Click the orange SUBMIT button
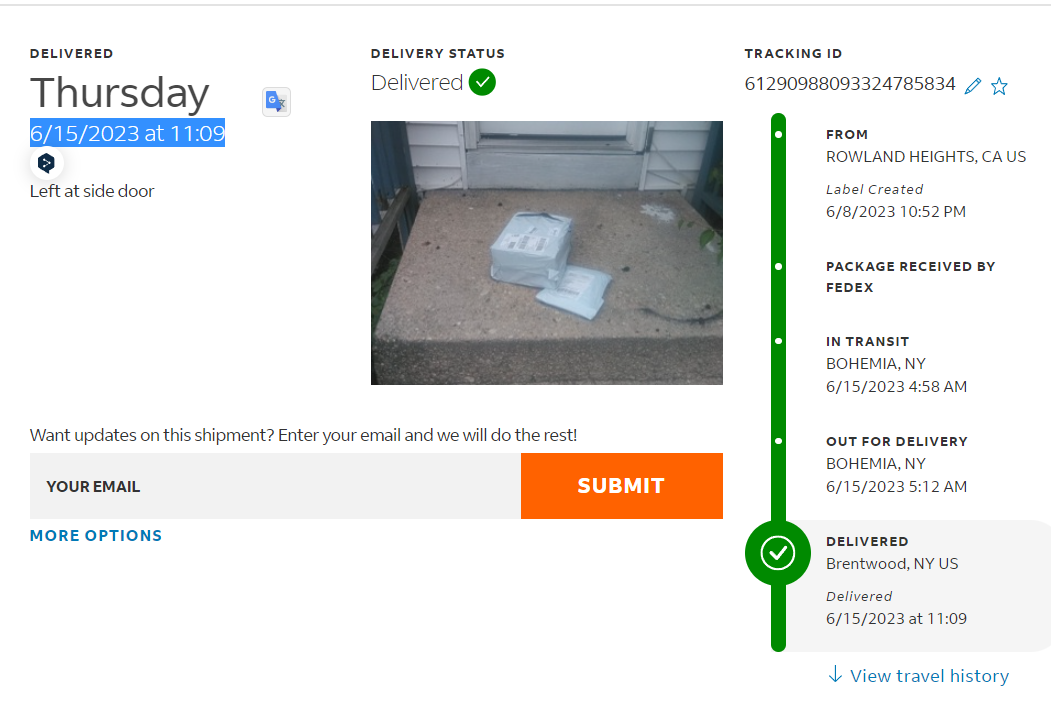 [621, 486]
